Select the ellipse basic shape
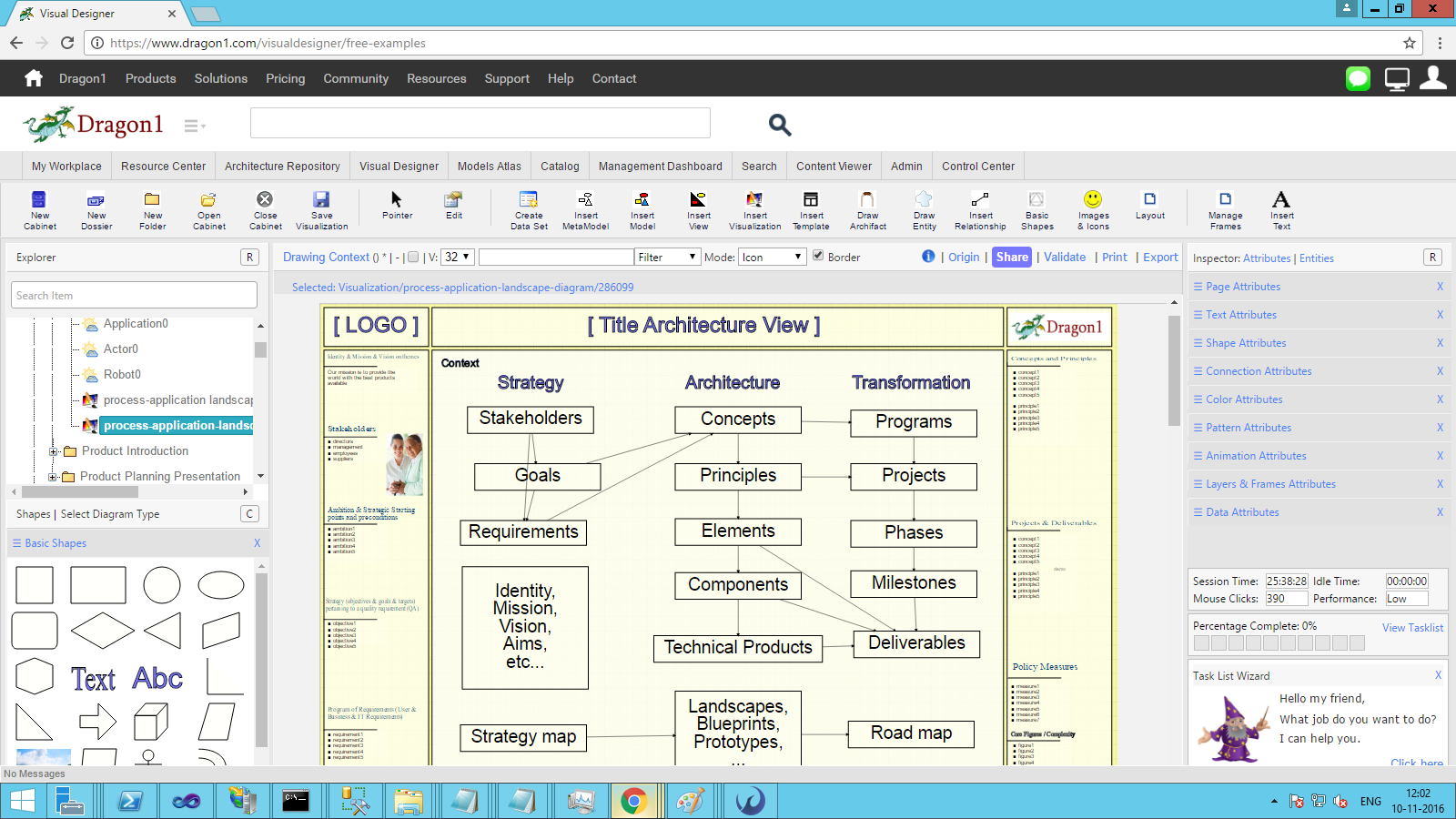Screen dimensions: 1456x819 pos(221,585)
